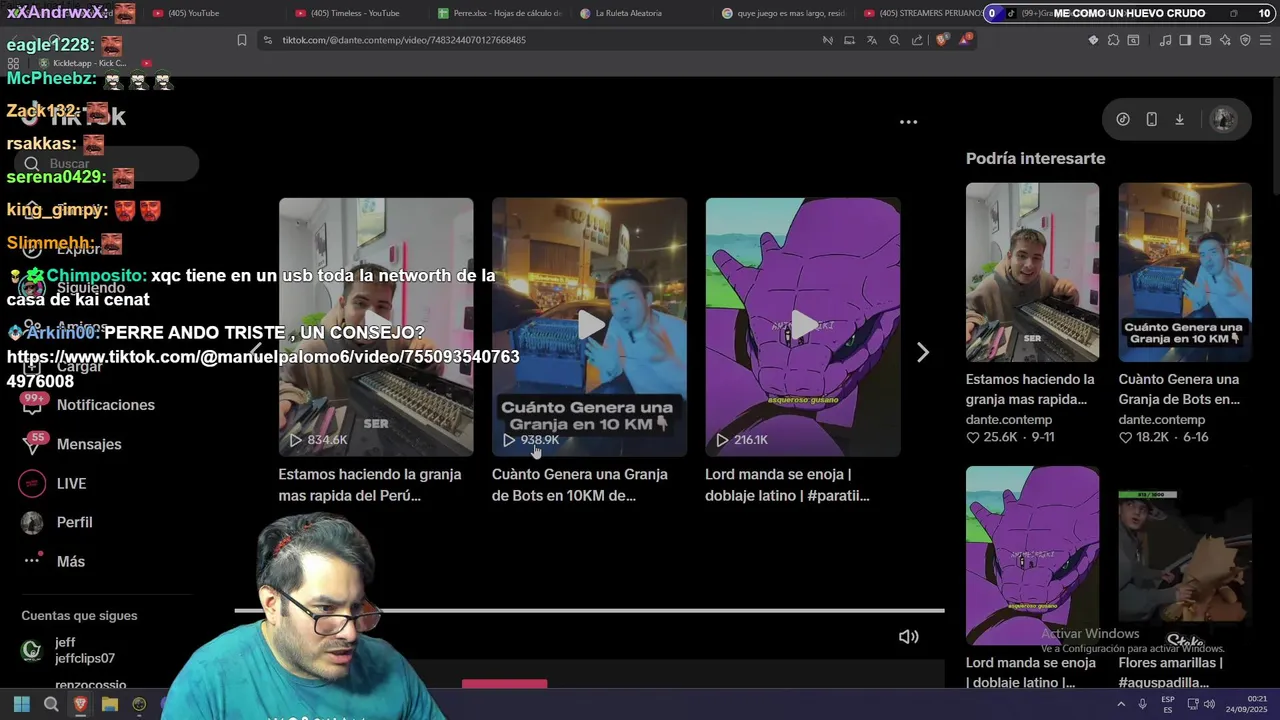Image resolution: width=1280 pixels, height=720 pixels.
Task: Click the share page icon in address bar
Action: (917, 40)
